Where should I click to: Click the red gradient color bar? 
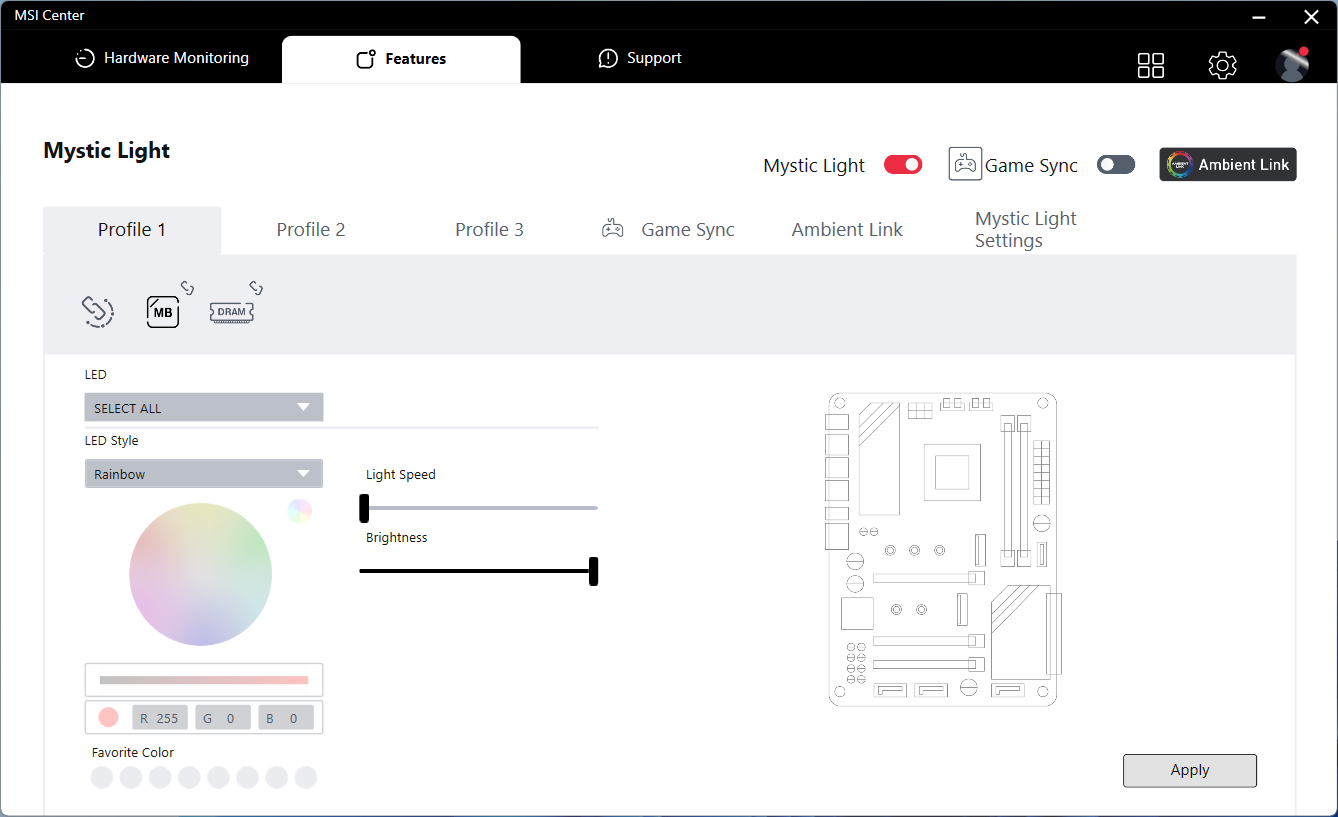click(204, 680)
